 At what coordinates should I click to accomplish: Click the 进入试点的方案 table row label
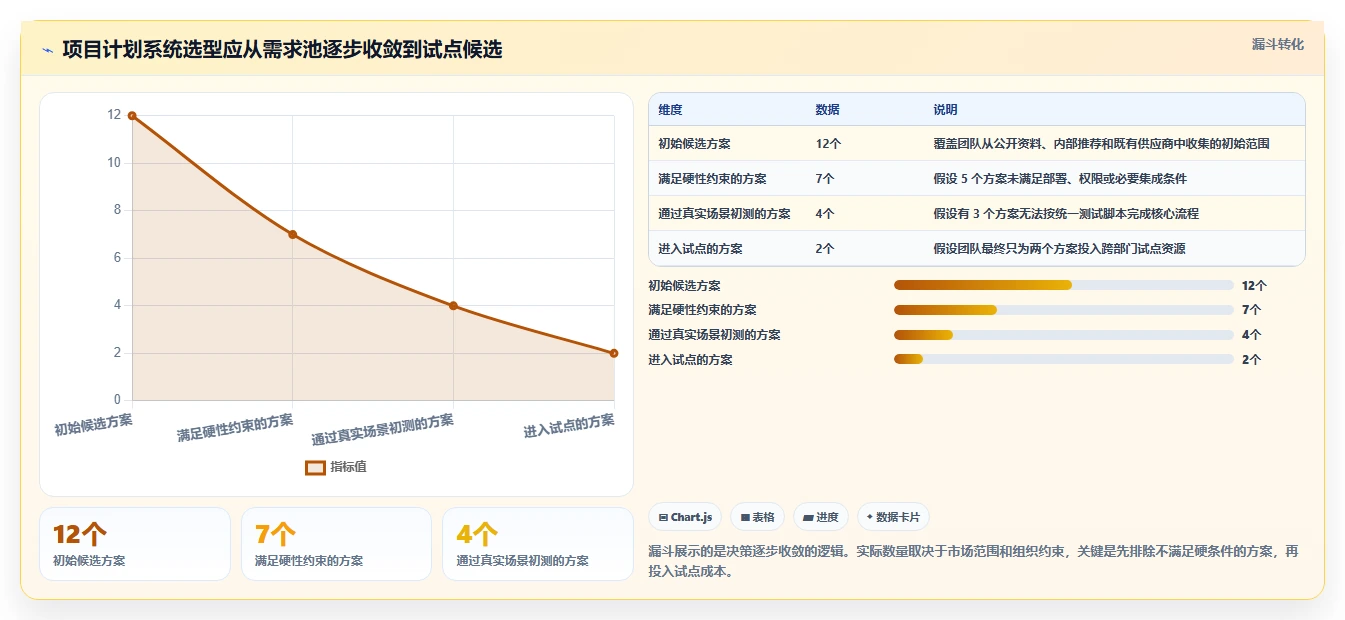point(700,249)
